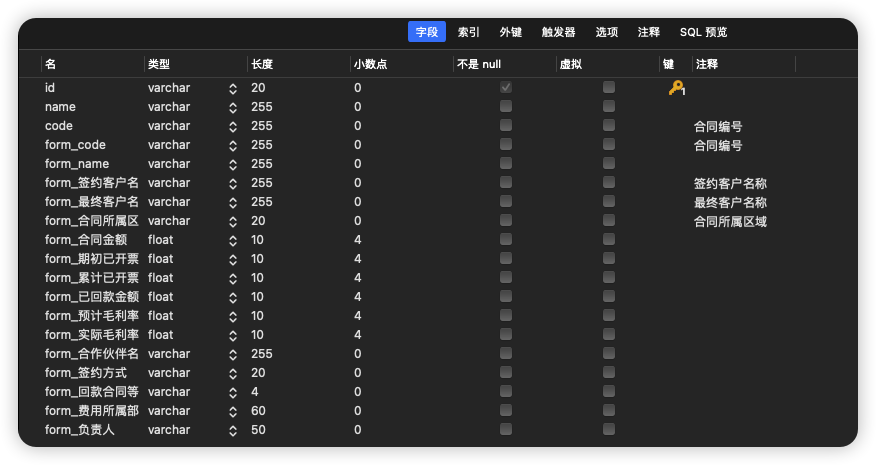This screenshot has height=465, width=876.
Task: Select the form_合同所属区 field name
Action: click(92, 221)
